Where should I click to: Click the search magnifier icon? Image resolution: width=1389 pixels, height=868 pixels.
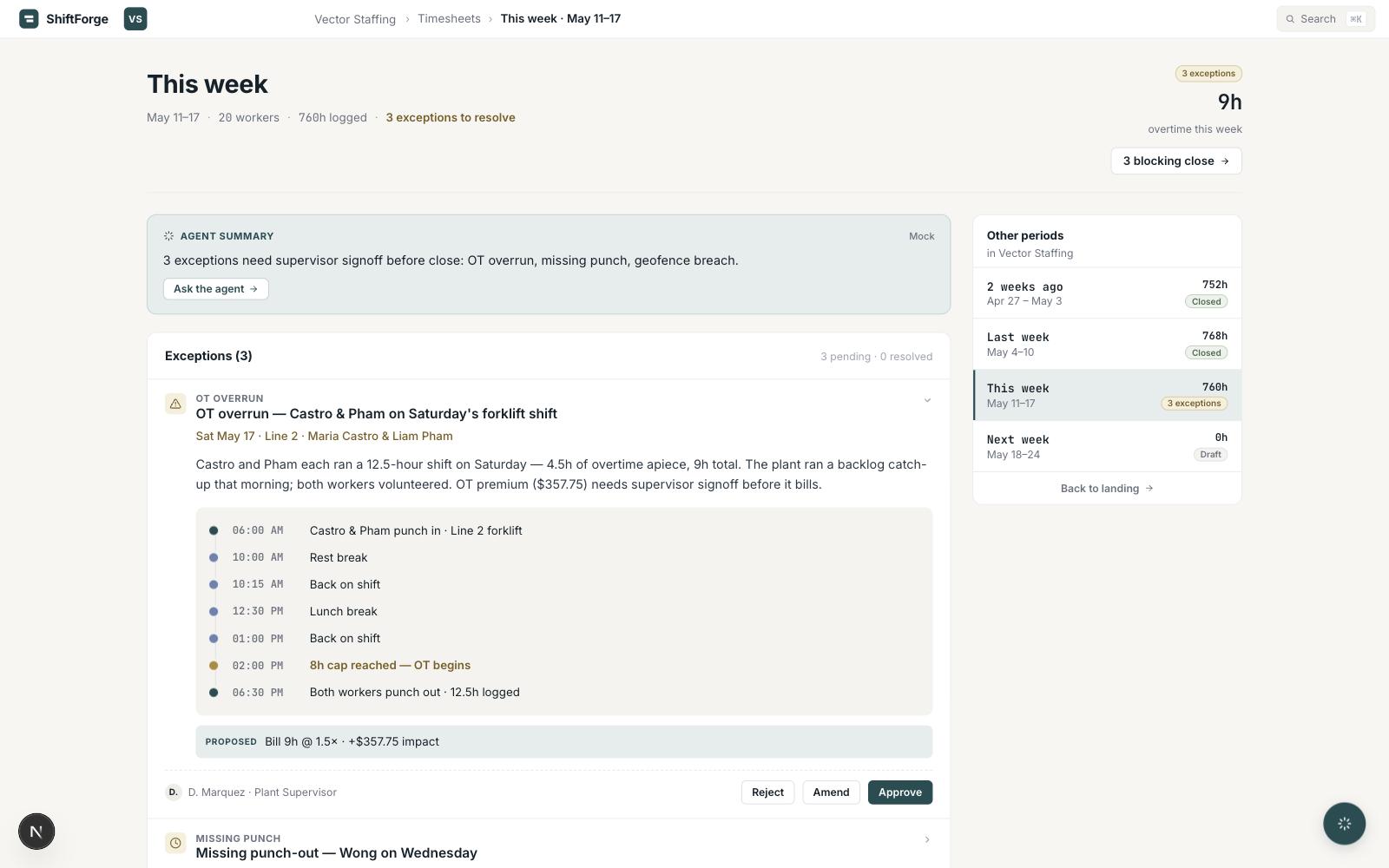1290,19
